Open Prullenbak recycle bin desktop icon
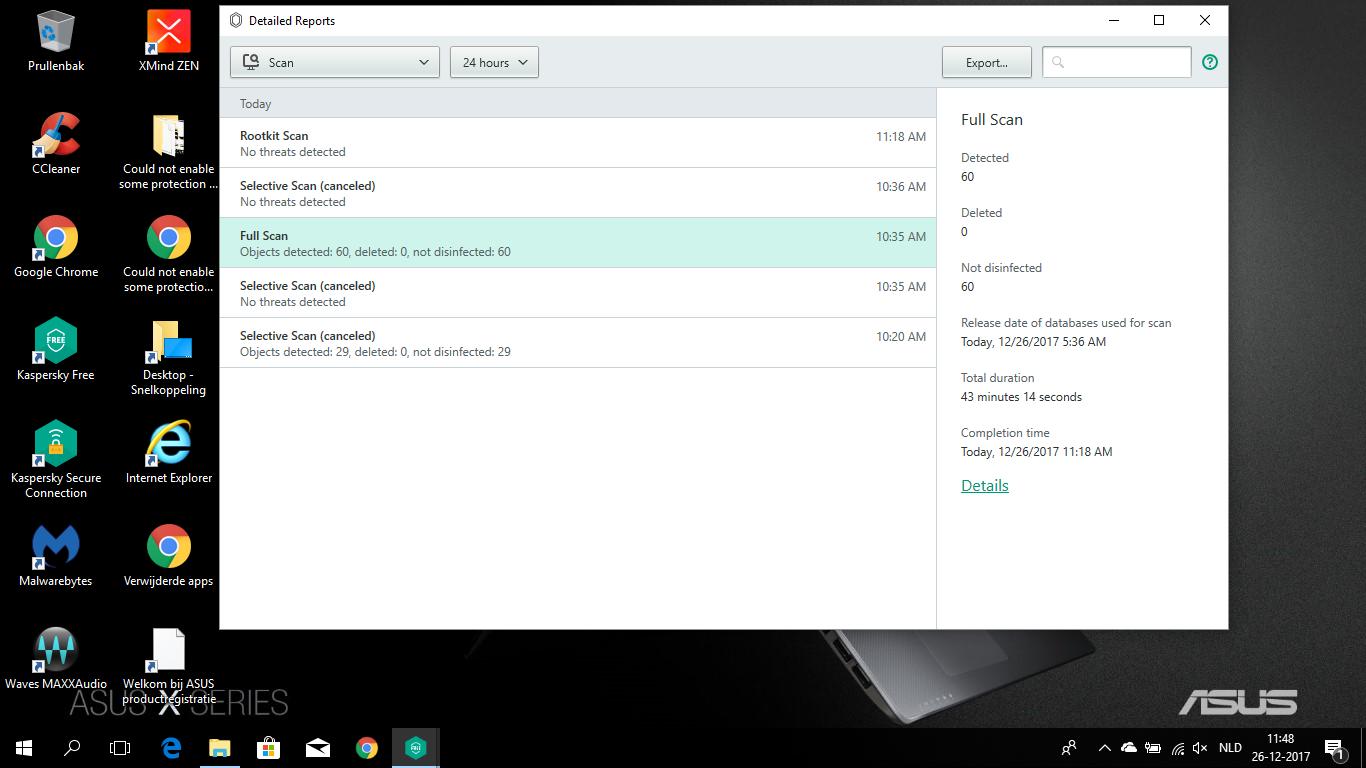This screenshot has height=768, width=1366. point(56,41)
